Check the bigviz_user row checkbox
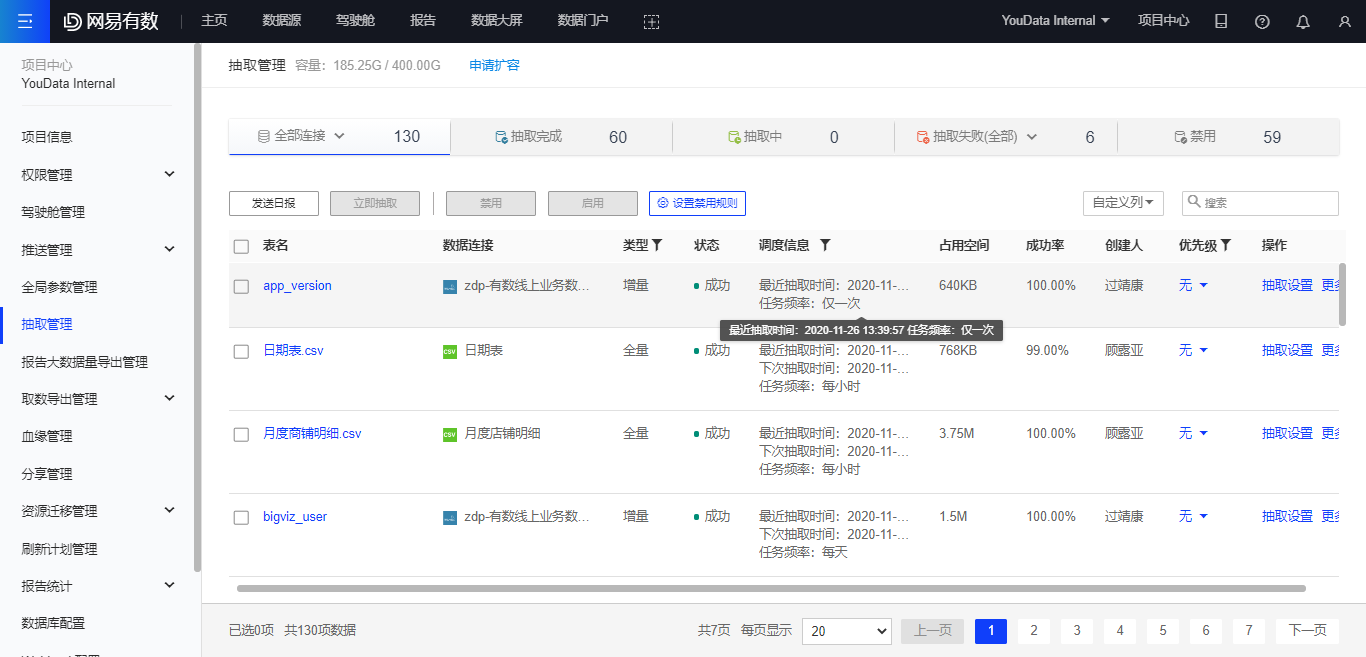1366x657 pixels. (x=241, y=517)
